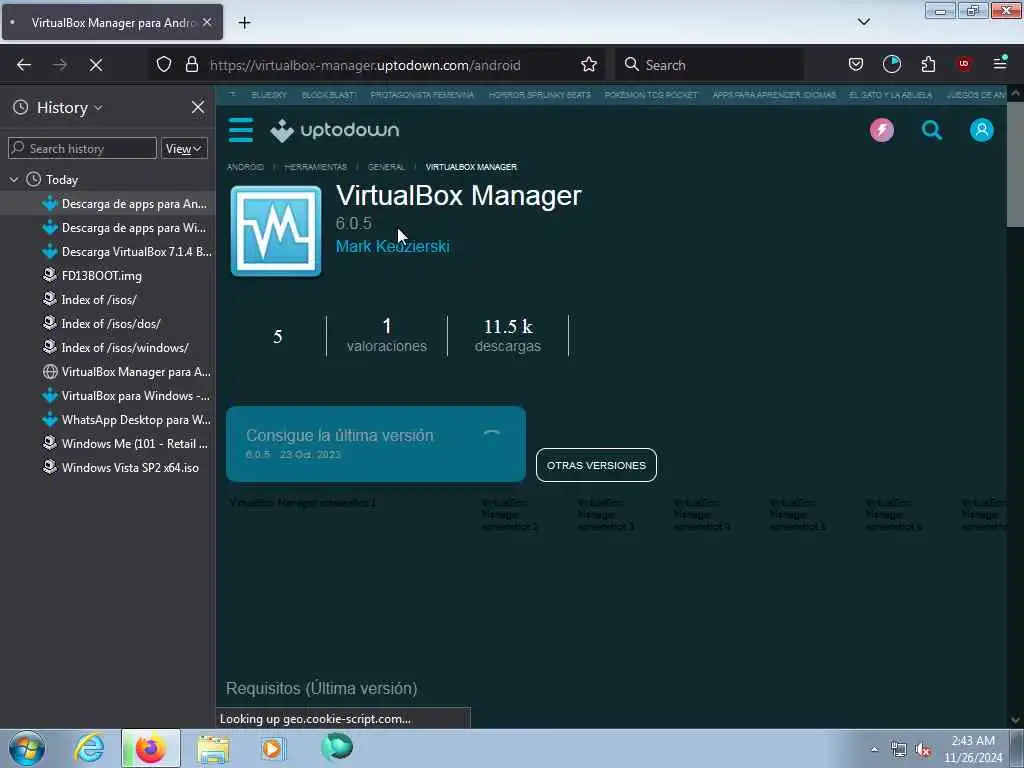Image resolution: width=1024 pixels, height=768 pixels.
Task: Open the list all tabs chevron
Action: click(863, 22)
